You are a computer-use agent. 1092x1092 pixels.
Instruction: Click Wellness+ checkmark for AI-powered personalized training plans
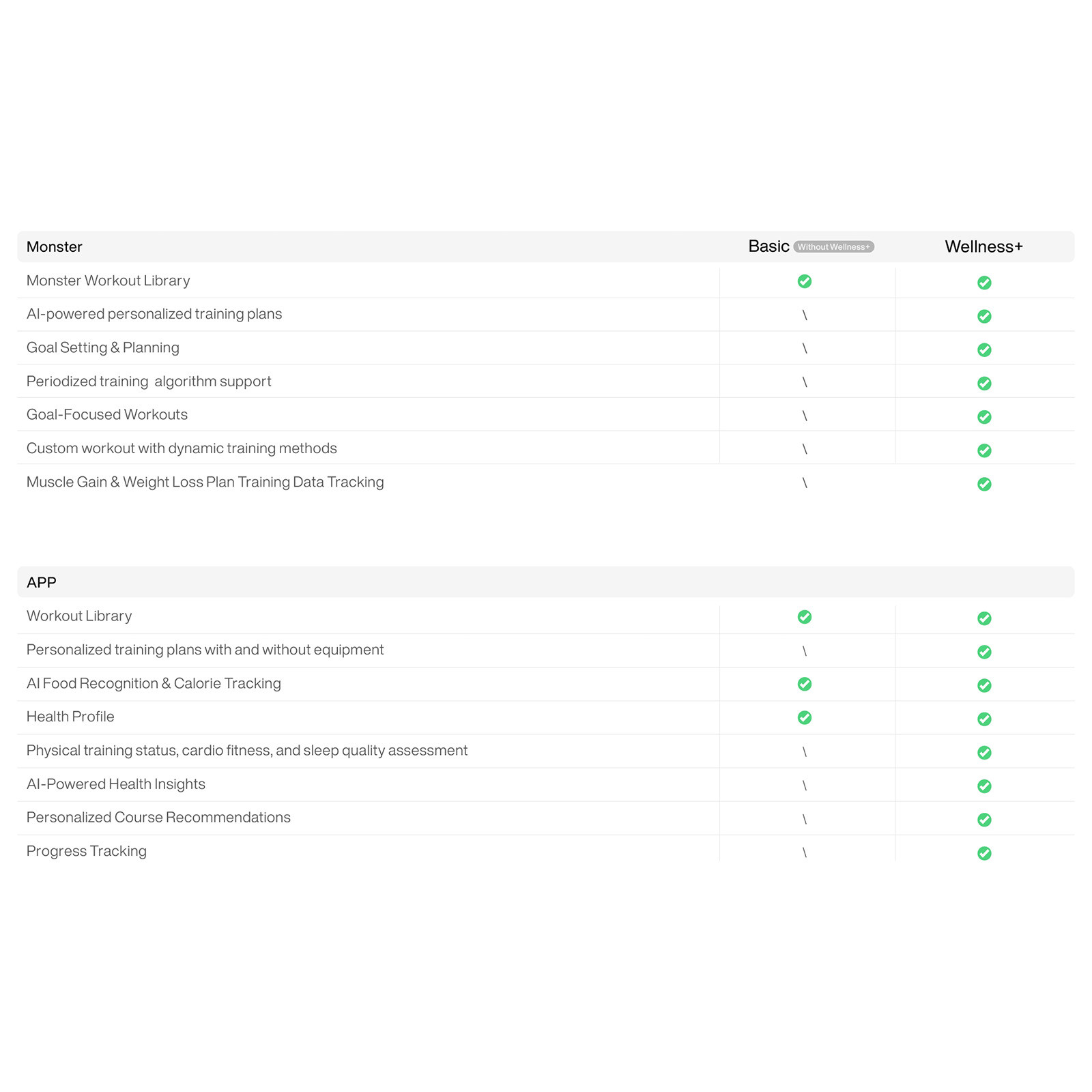(x=984, y=316)
